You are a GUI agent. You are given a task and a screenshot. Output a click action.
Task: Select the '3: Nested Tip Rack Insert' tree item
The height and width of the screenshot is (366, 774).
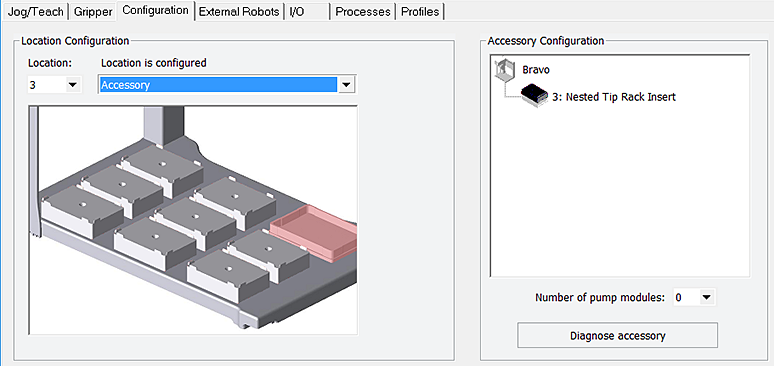614,97
